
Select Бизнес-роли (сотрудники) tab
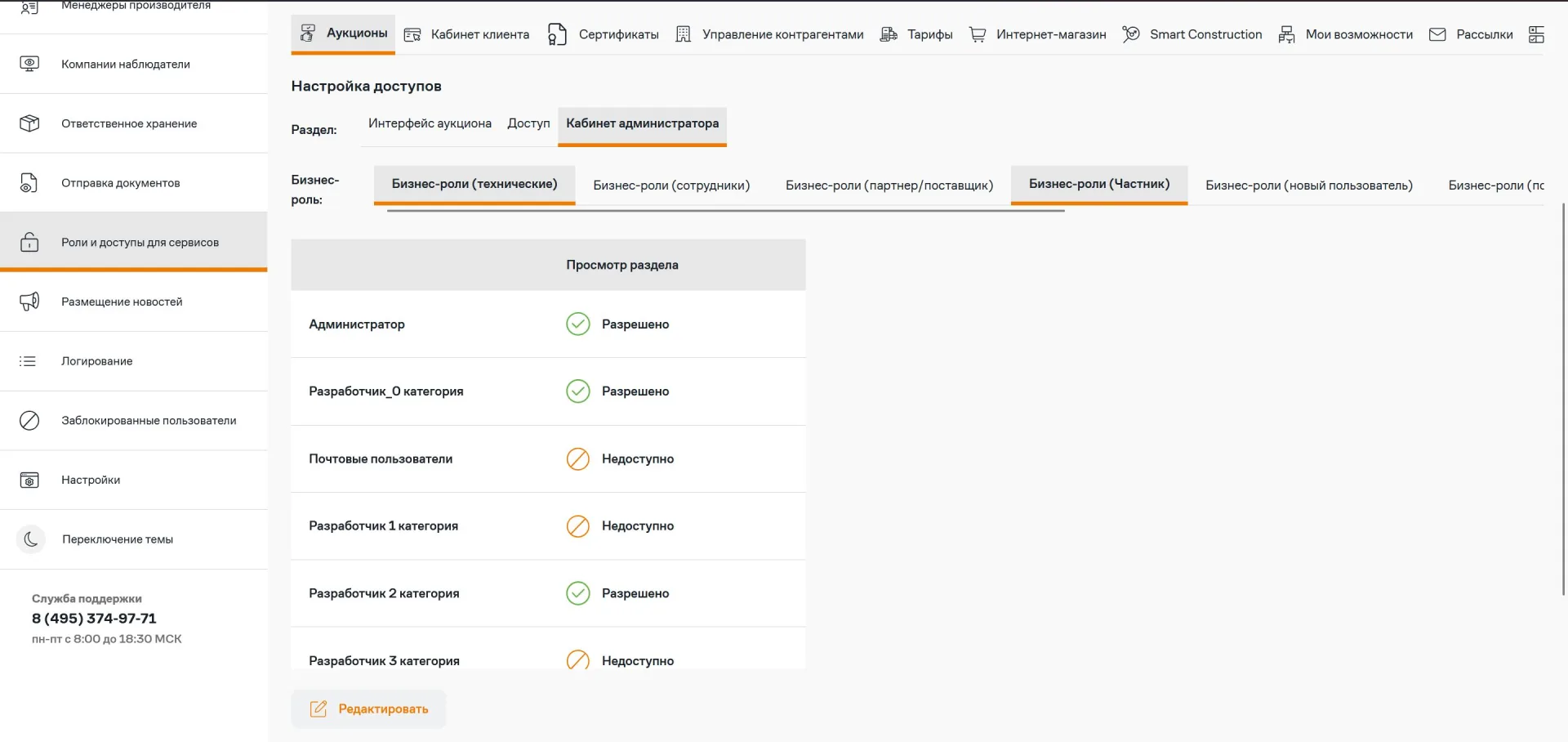671,185
